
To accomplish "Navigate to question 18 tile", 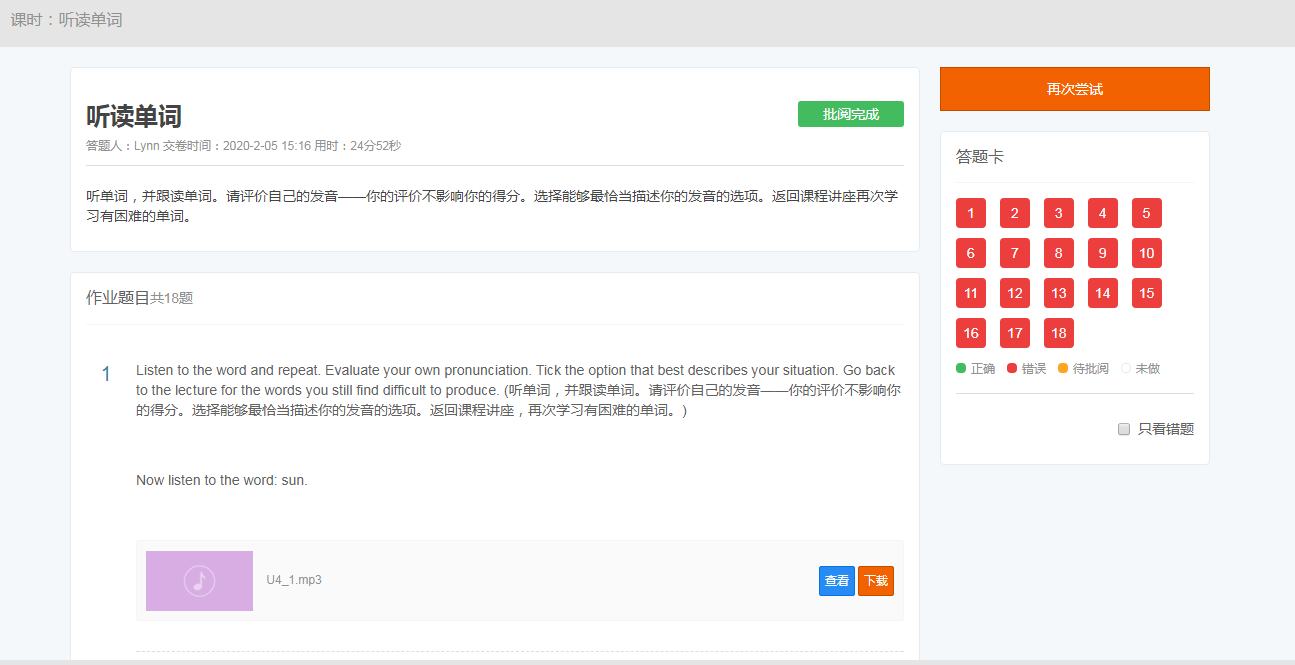I will click(1058, 333).
